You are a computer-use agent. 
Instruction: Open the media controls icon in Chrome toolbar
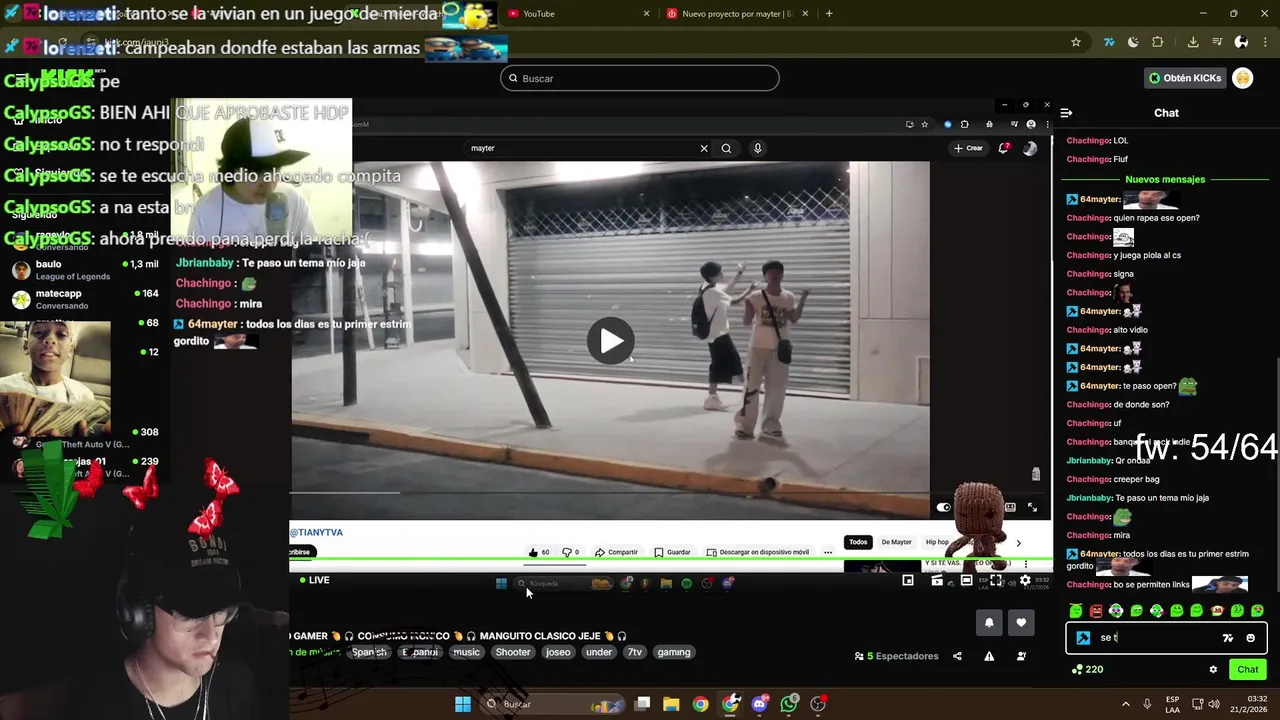point(1217,42)
